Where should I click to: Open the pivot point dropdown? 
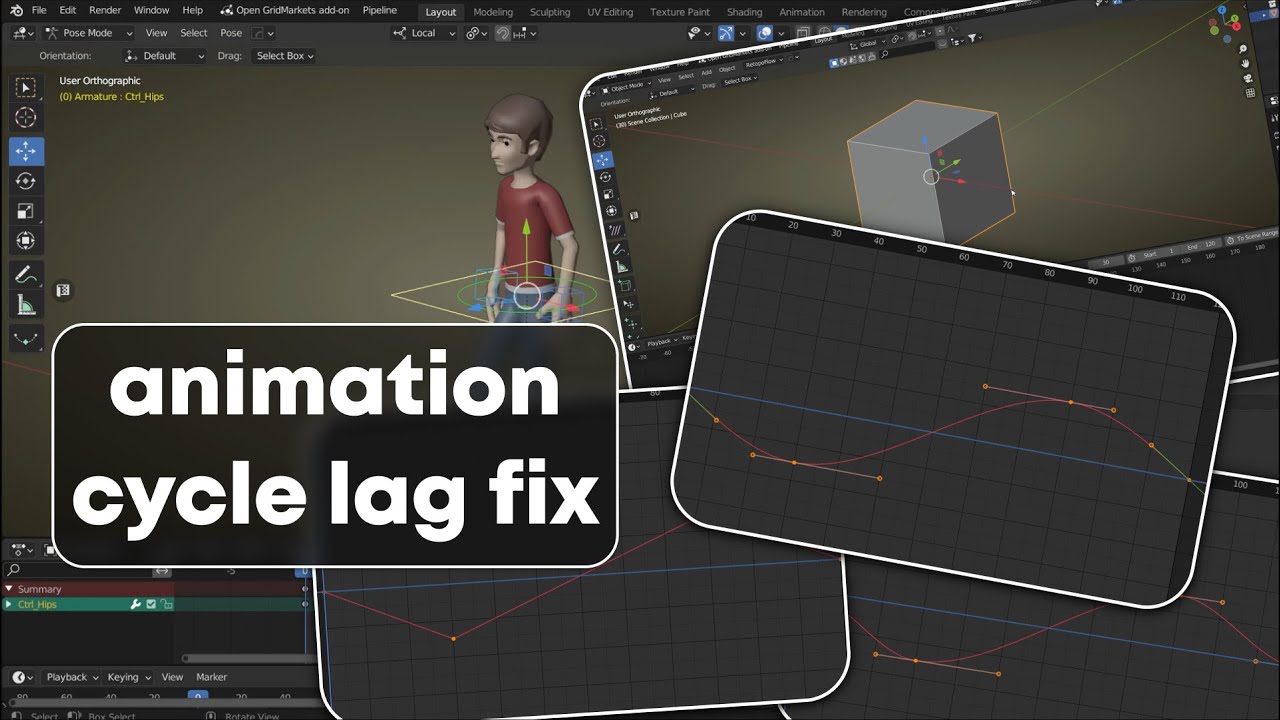(476, 33)
